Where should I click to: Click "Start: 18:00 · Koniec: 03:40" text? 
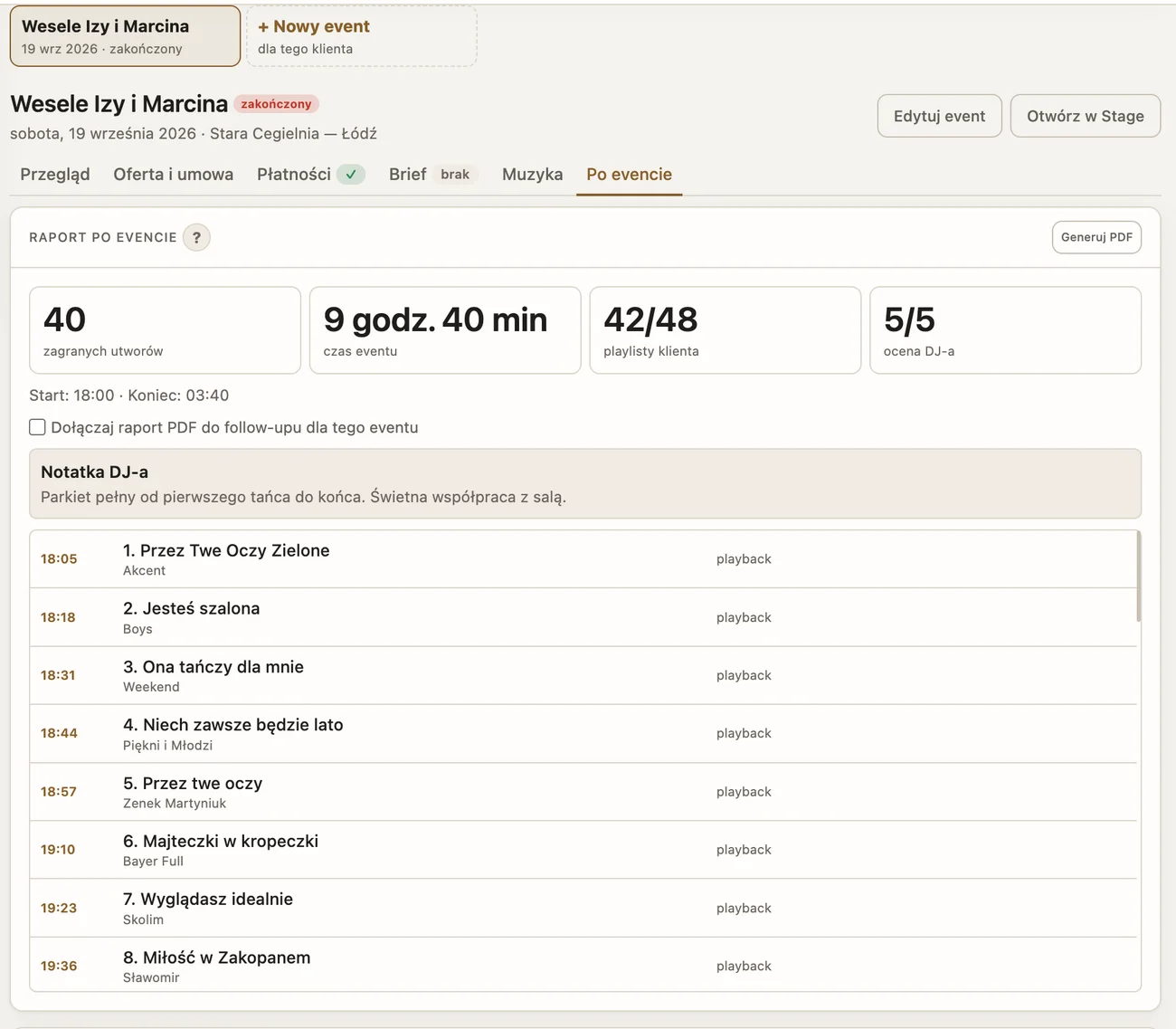tap(129, 395)
